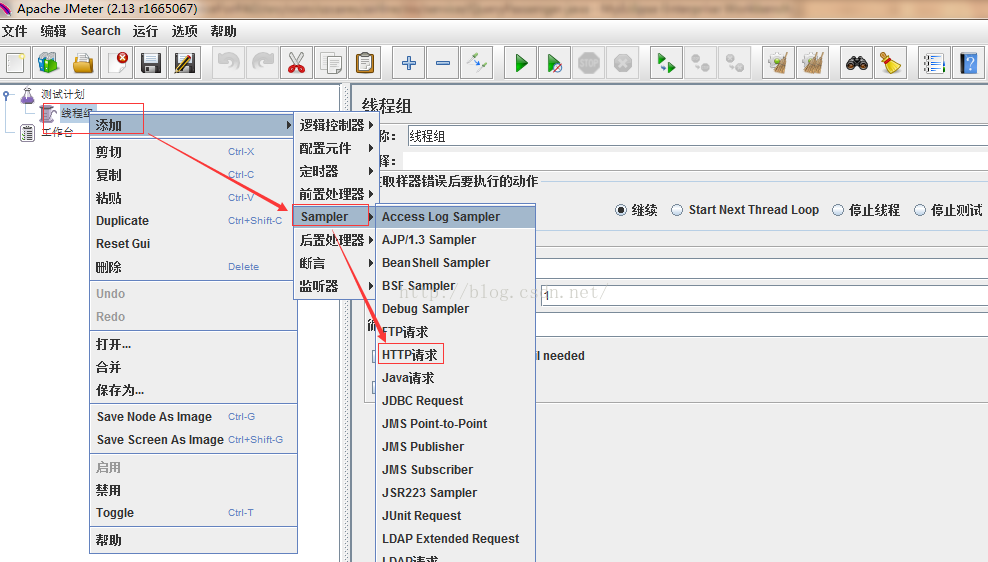This screenshot has height=562, width=988.
Task: Select Start Next Thread Loop radio button
Action: [x=677, y=210]
